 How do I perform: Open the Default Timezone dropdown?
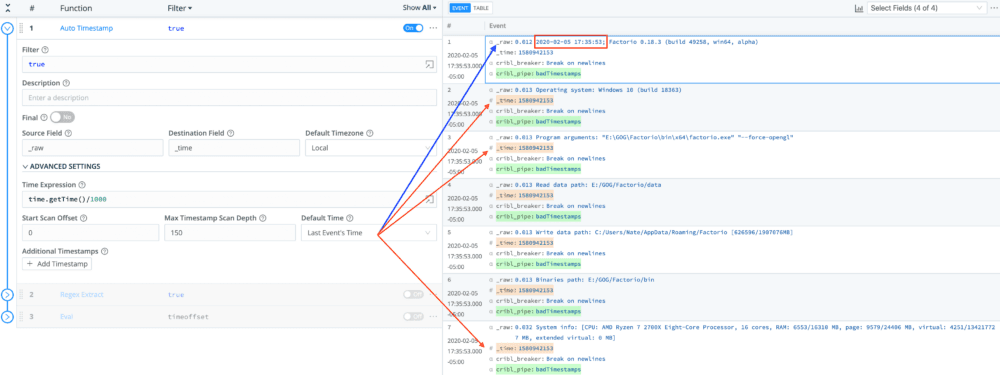371,148
